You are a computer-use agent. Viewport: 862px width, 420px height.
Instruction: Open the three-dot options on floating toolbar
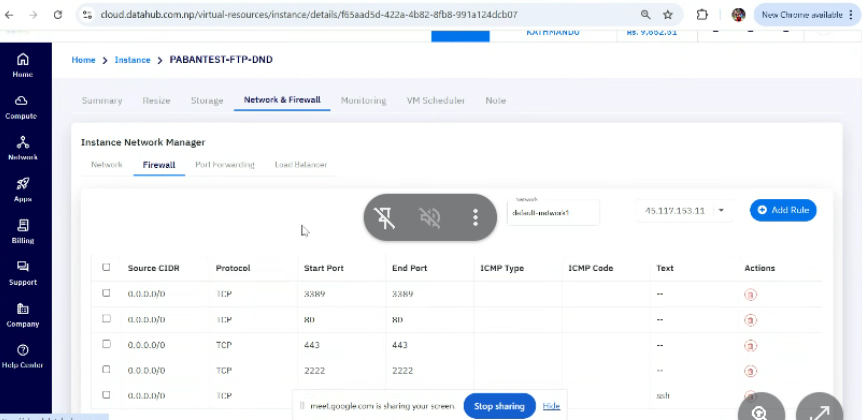pos(476,218)
